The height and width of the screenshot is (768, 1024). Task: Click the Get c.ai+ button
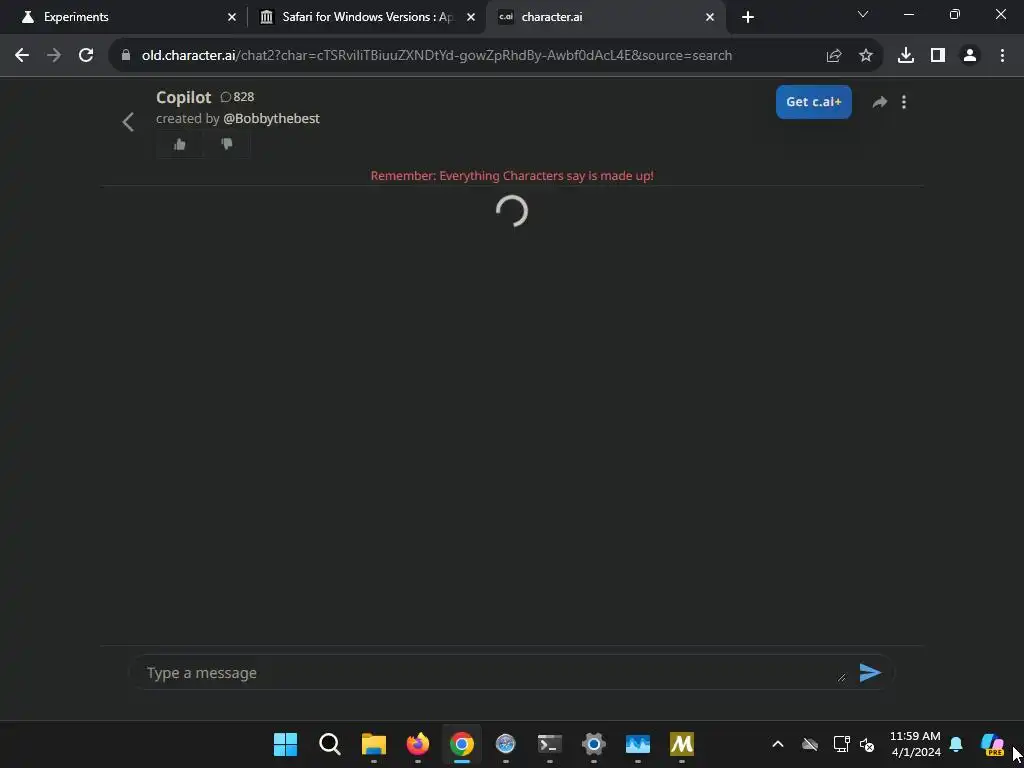[813, 102]
